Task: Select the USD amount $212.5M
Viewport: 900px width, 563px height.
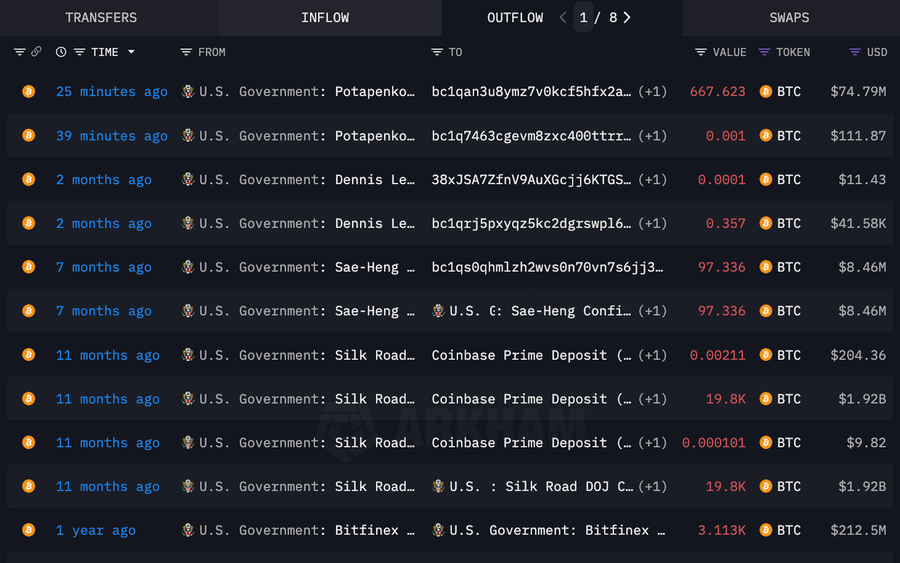Action: [858, 530]
